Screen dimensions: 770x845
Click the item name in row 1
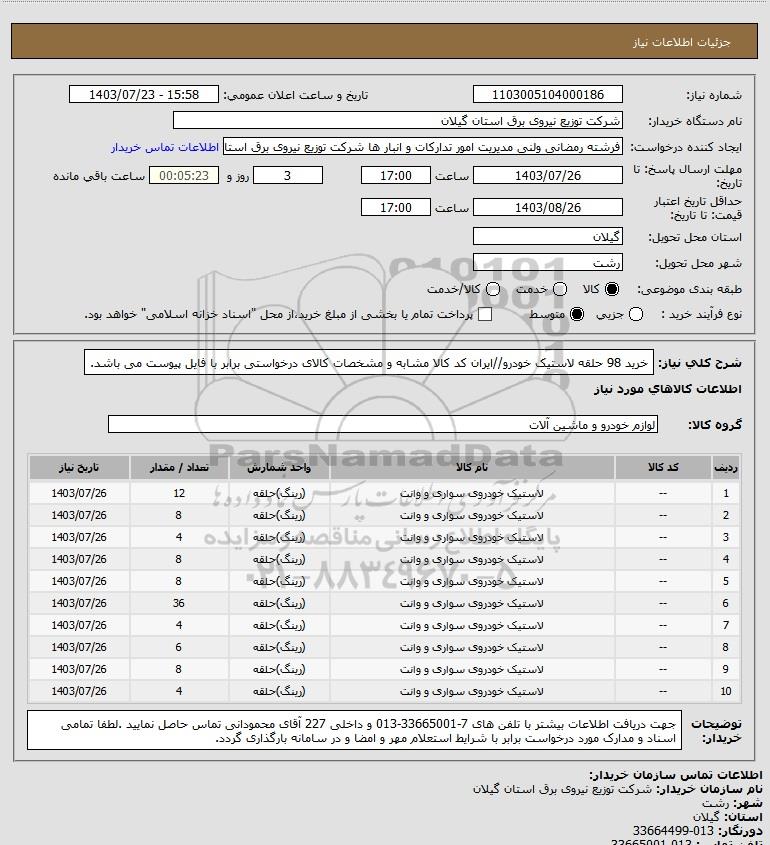coord(472,494)
